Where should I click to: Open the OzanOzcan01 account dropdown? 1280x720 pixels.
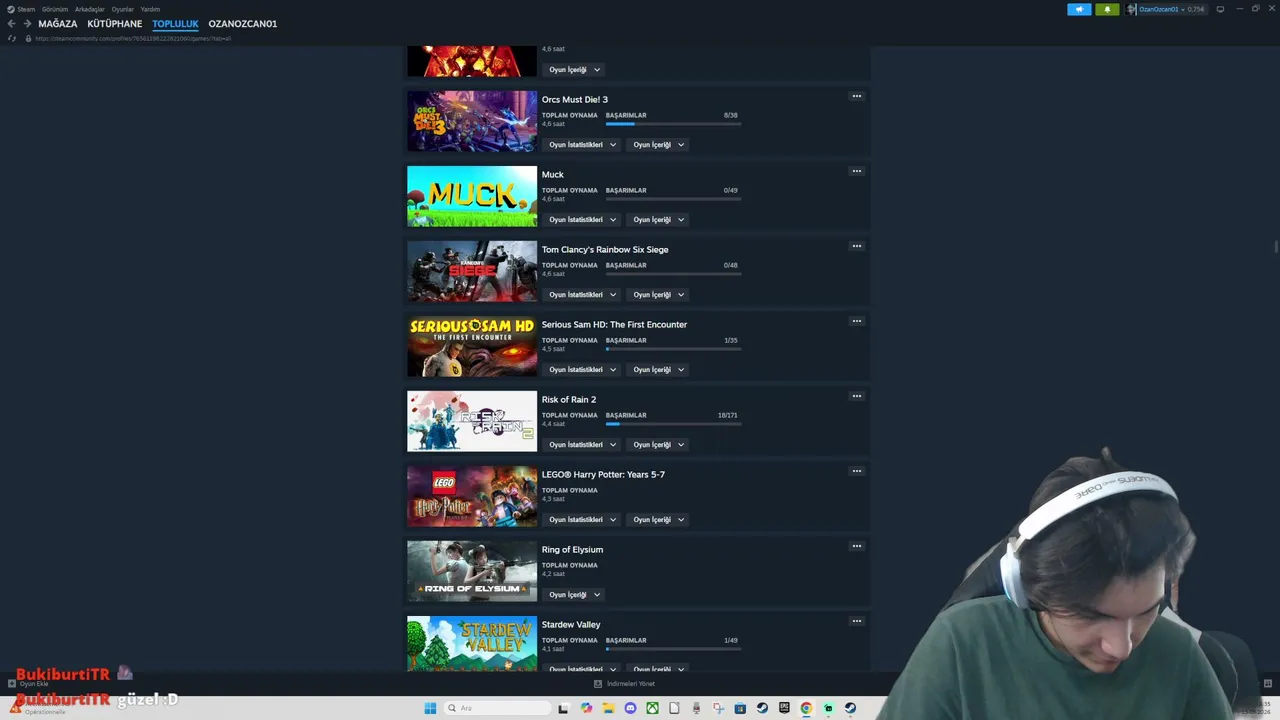1161,9
